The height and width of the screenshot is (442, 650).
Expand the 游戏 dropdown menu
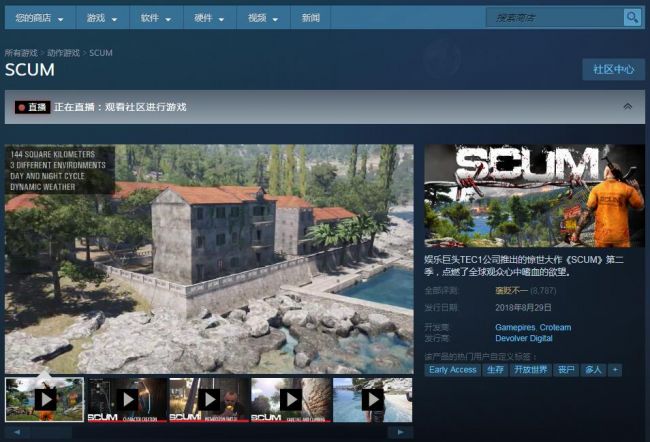[x=101, y=18]
